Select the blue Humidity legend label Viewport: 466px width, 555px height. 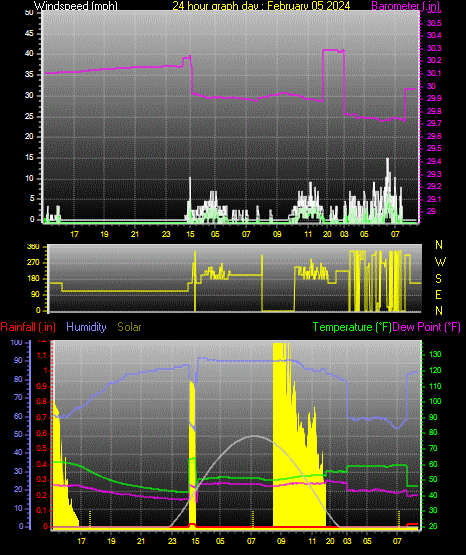click(86, 327)
